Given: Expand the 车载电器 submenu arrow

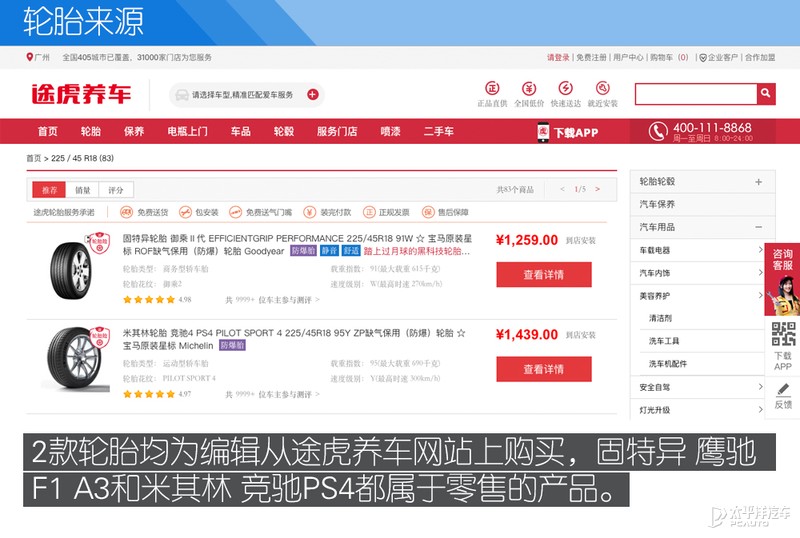Looking at the screenshot, I should click(x=760, y=250).
